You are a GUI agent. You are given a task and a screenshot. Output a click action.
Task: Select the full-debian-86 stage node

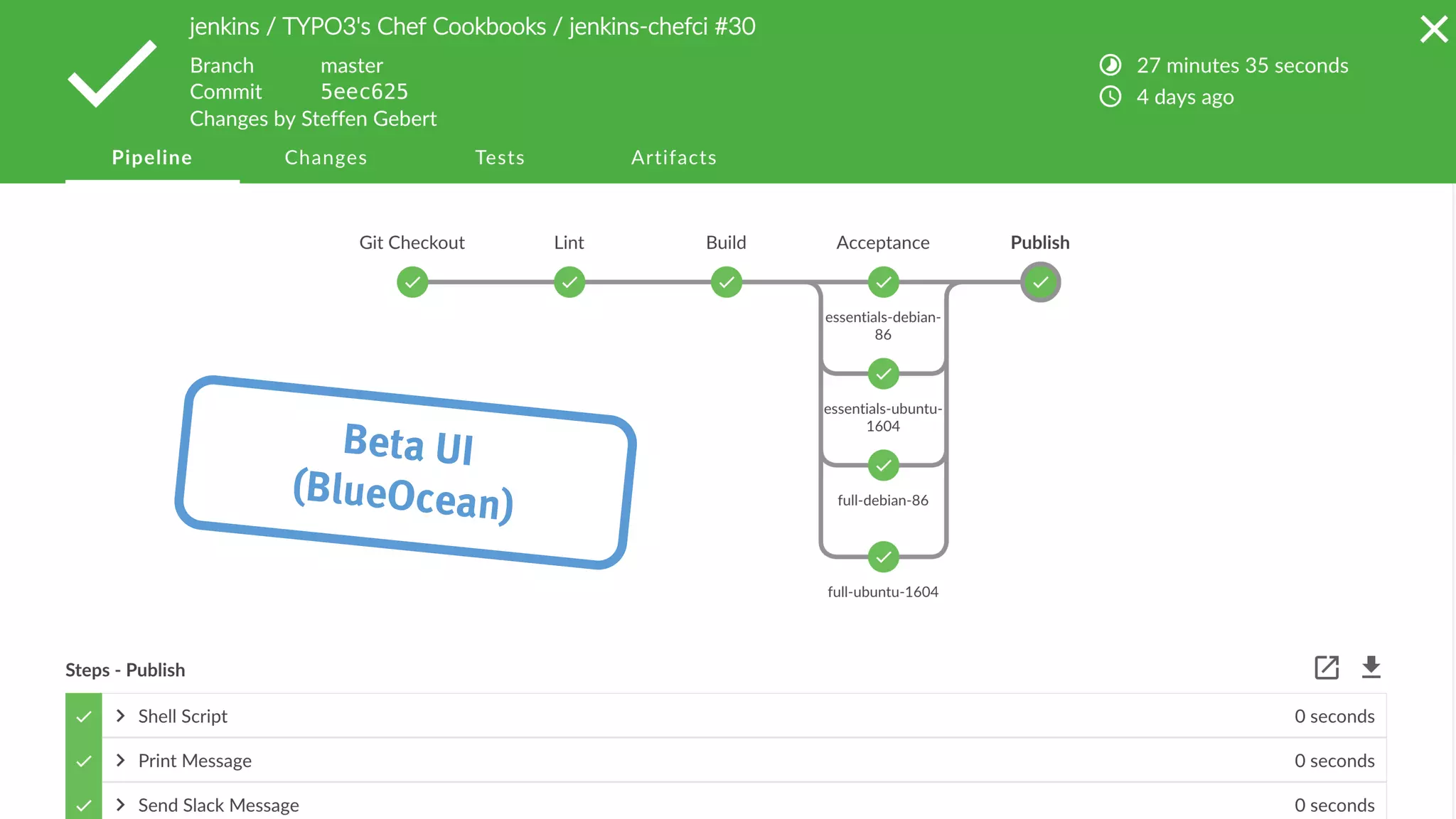pyautogui.click(x=883, y=466)
